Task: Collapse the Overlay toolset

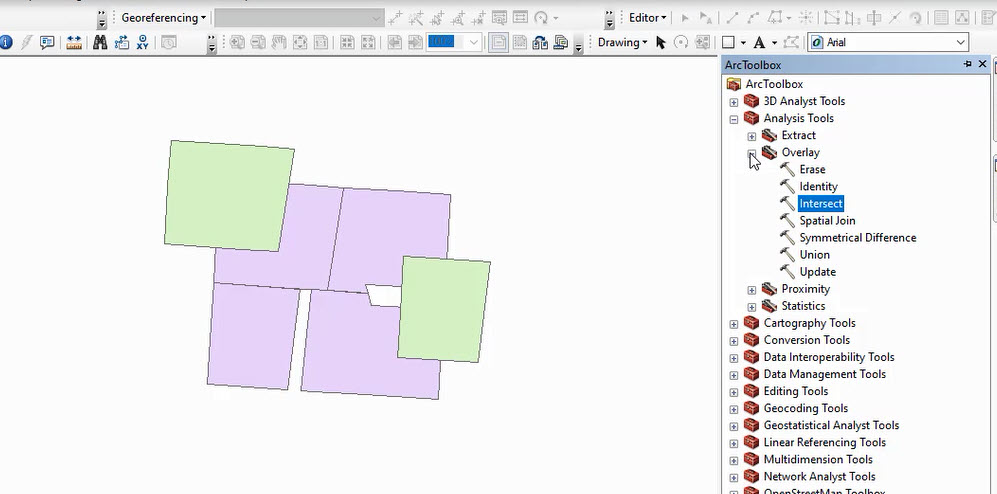Action: (752, 153)
